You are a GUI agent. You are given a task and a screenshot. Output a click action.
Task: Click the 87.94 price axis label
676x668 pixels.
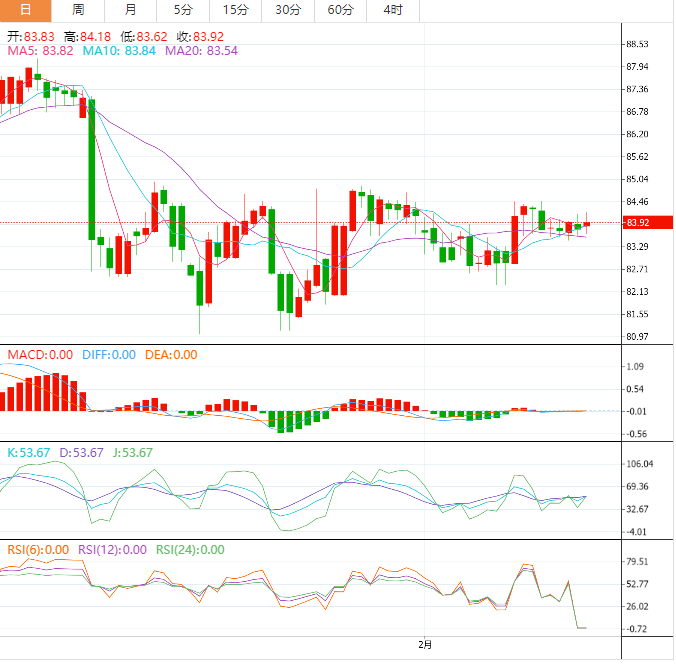pyautogui.click(x=637, y=66)
